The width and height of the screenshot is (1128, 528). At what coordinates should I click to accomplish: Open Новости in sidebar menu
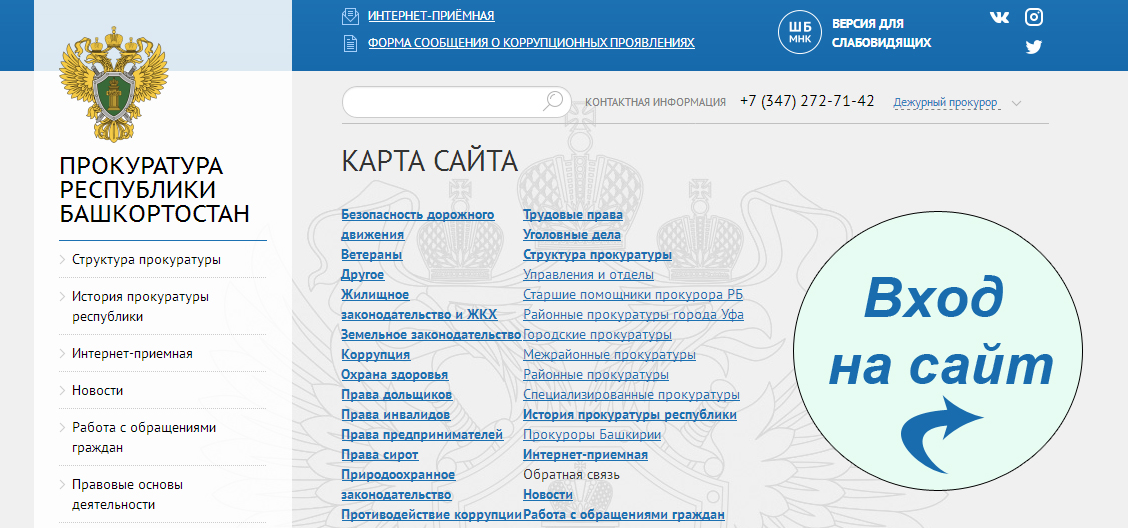(97, 391)
